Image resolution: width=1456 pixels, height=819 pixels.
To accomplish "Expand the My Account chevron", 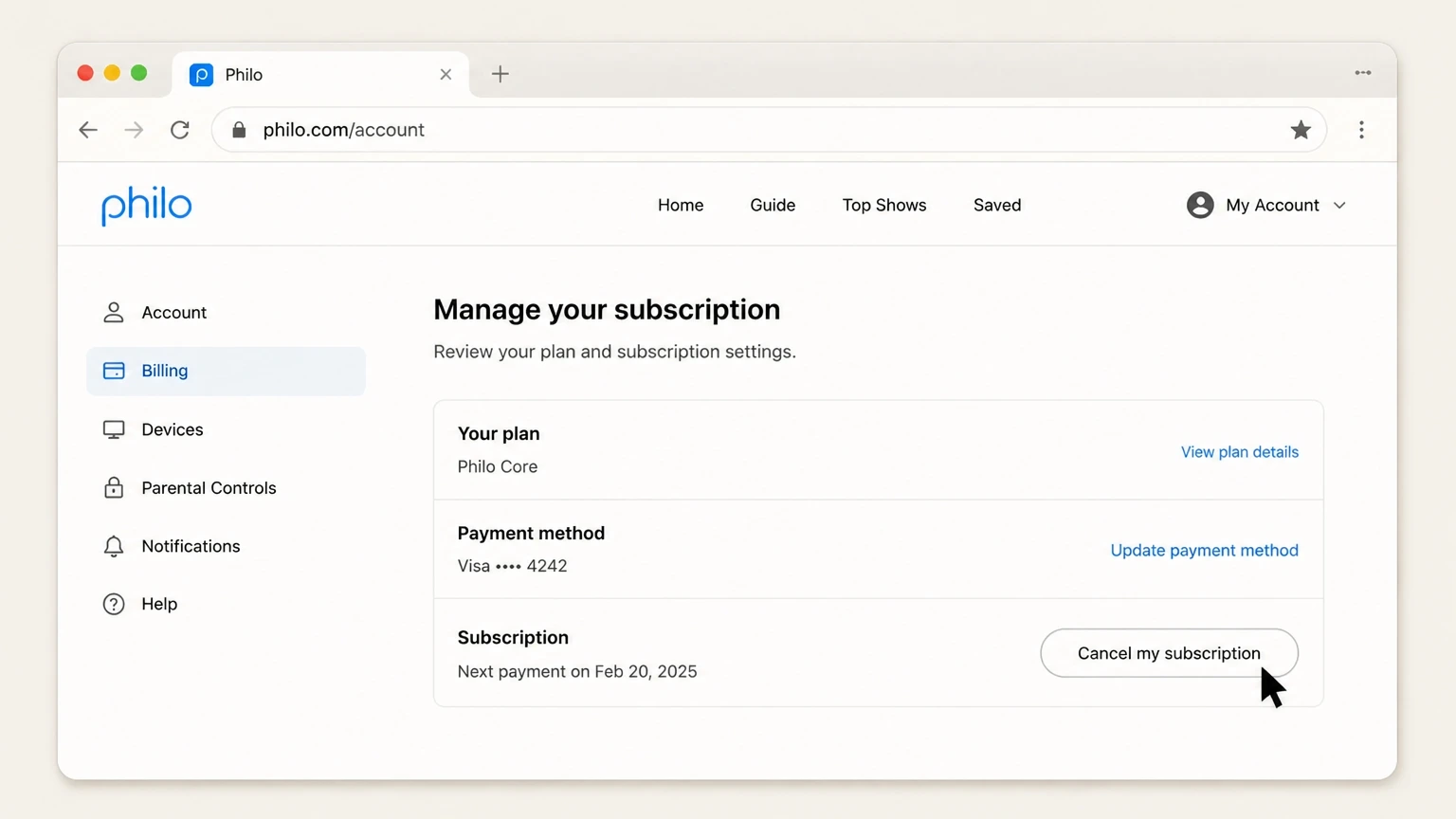I will point(1339,206).
